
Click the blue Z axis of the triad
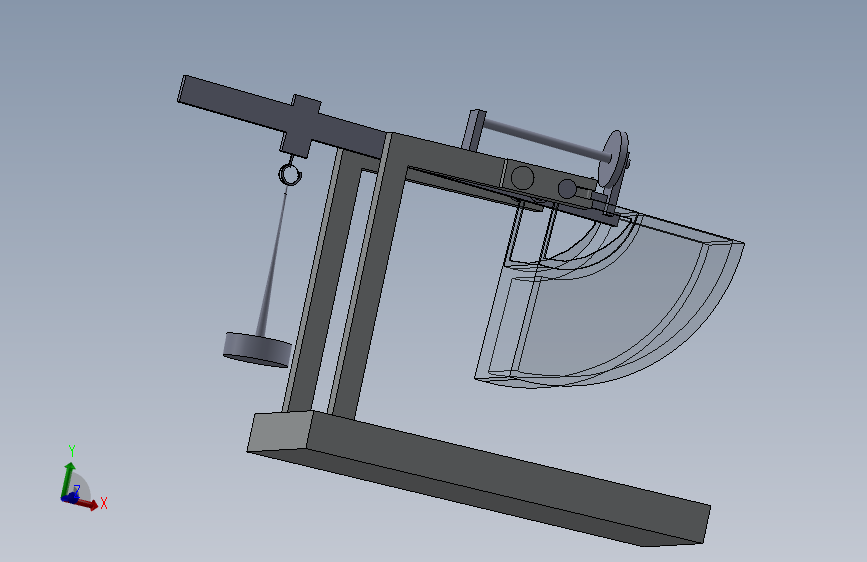[71, 498]
